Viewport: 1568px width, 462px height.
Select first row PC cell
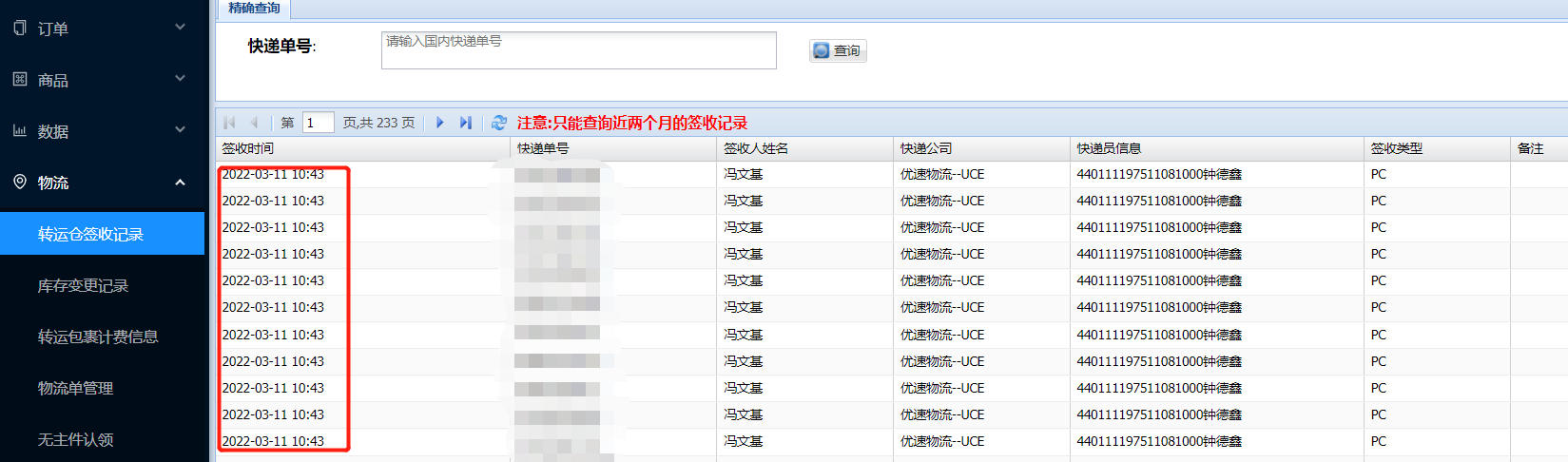[x=1437, y=174]
